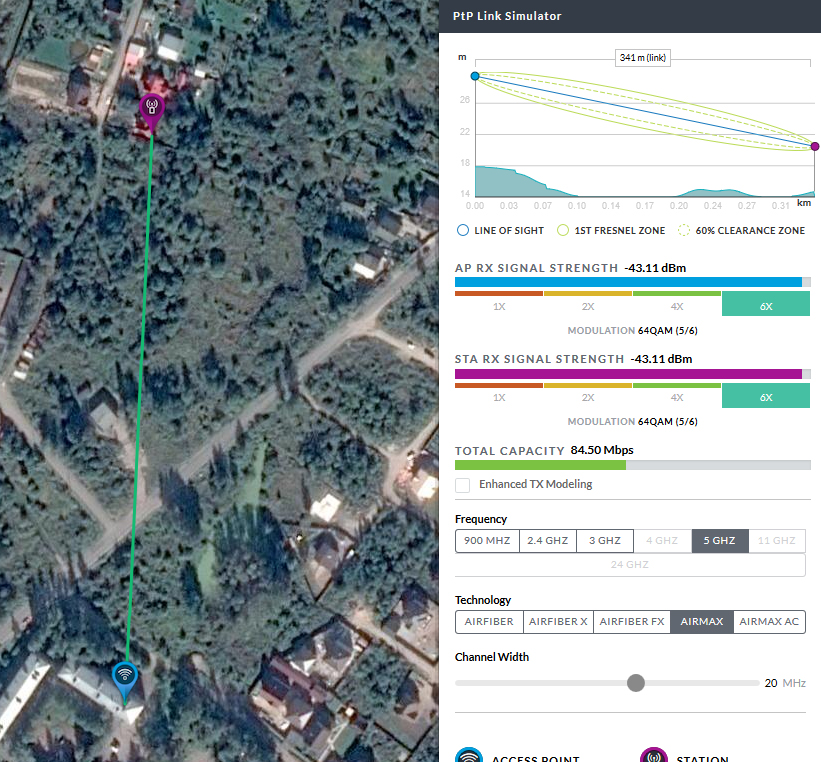Image resolution: width=821 pixels, height=762 pixels.
Task: Click the Station icon at the panel bottom
Action: [654, 755]
